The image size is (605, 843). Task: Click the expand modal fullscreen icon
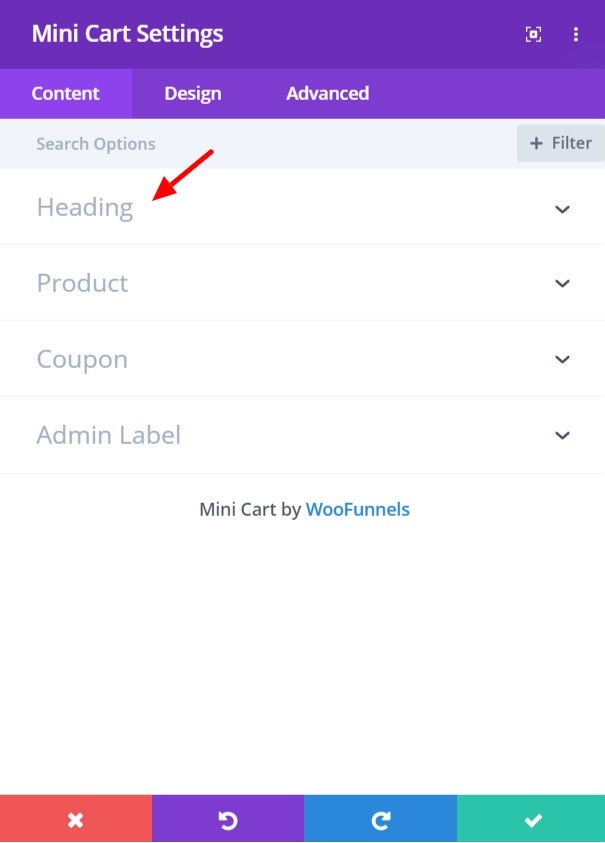pos(533,34)
